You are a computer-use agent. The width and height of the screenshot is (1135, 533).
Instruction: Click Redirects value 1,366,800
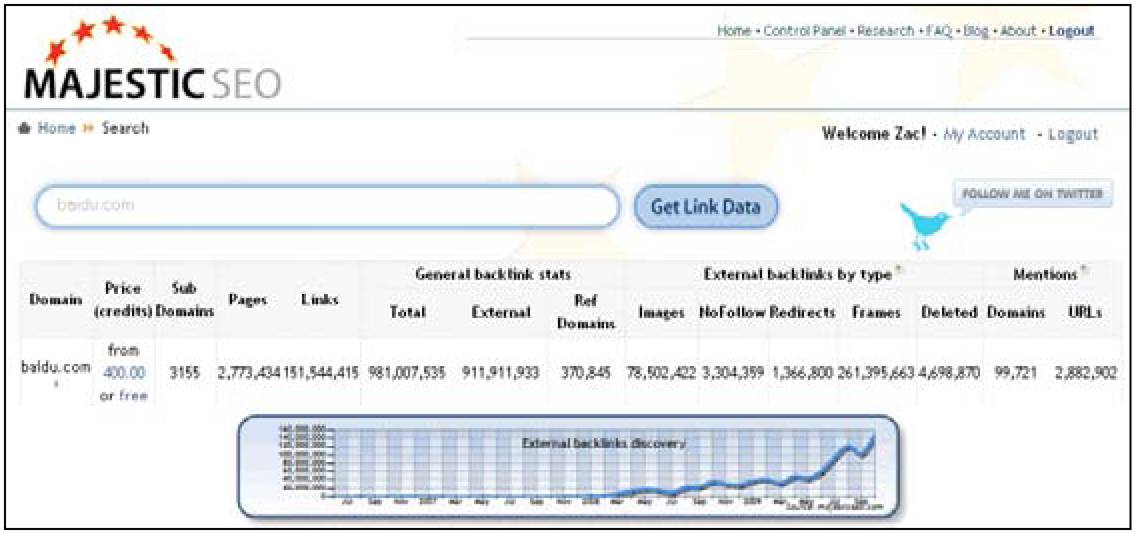[x=803, y=374]
